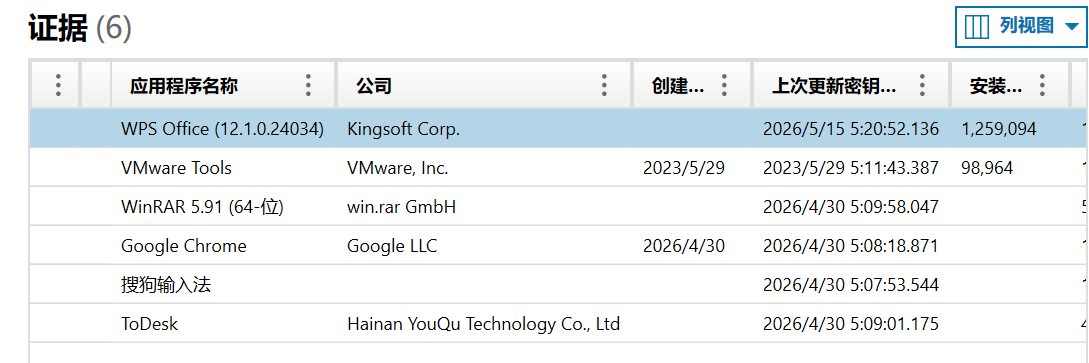The width and height of the screenshot is (1089, 363).
Task: Open options menu for 应用程序名称 column
Action: point(308,85)
